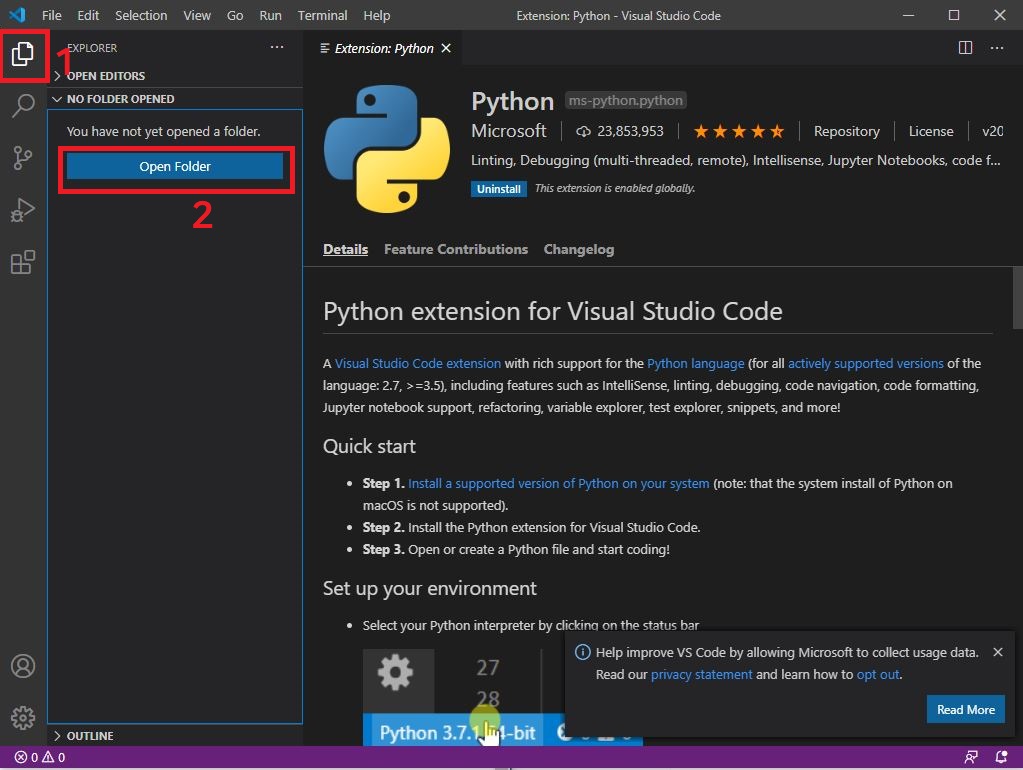The width and height of the screenshot is (1023, 770).
Task: Open the Selection menu
Action: (141, 15)
